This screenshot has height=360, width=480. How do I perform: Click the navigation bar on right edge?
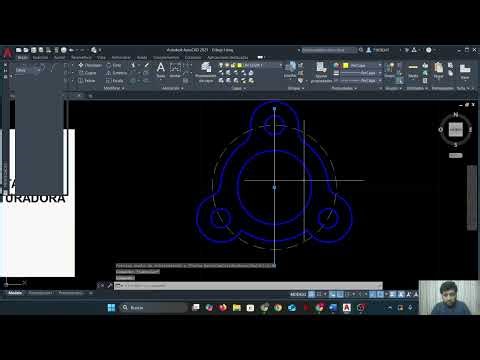click(471, 197)
